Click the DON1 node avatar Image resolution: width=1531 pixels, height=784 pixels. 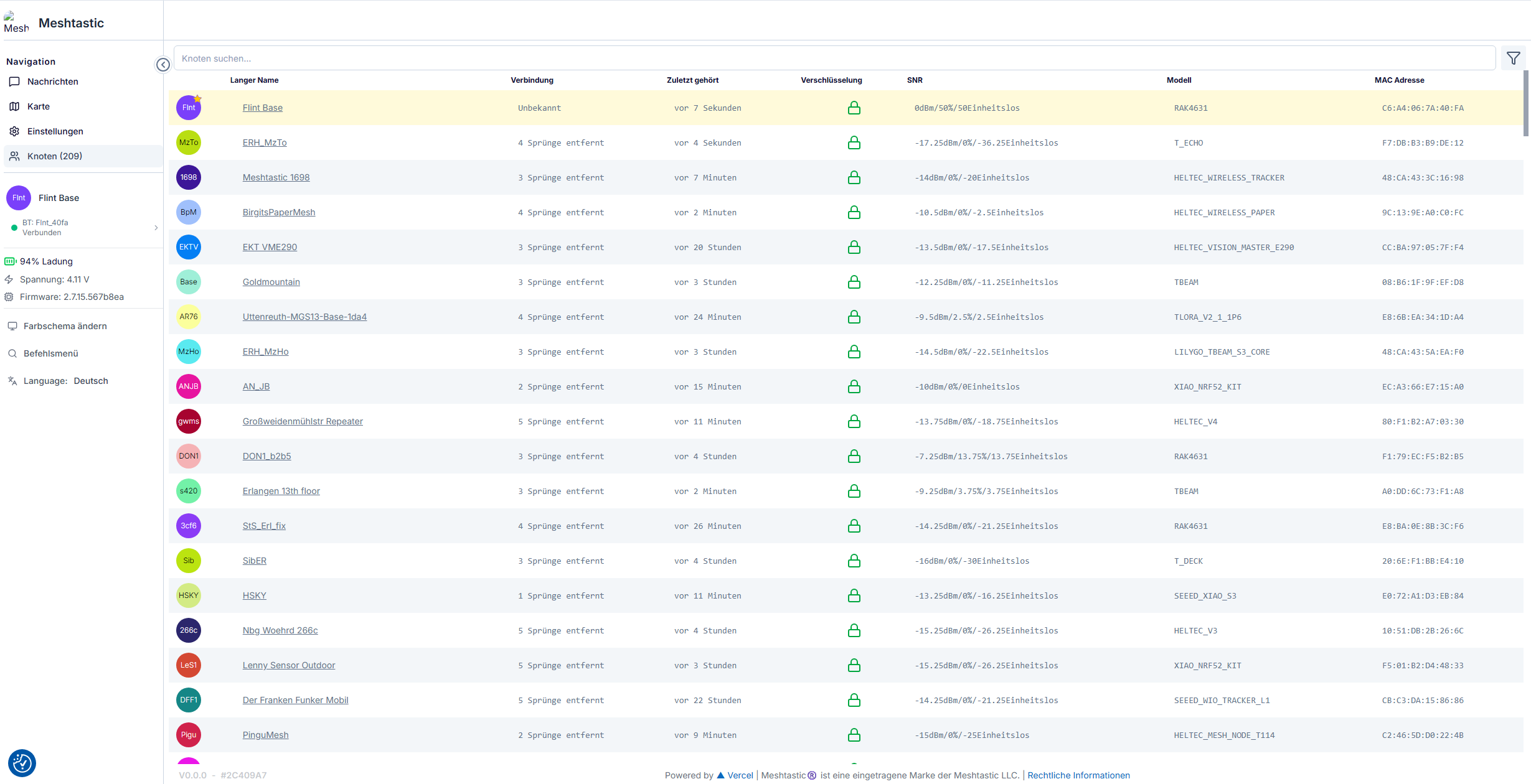click(x=189, y=456)
